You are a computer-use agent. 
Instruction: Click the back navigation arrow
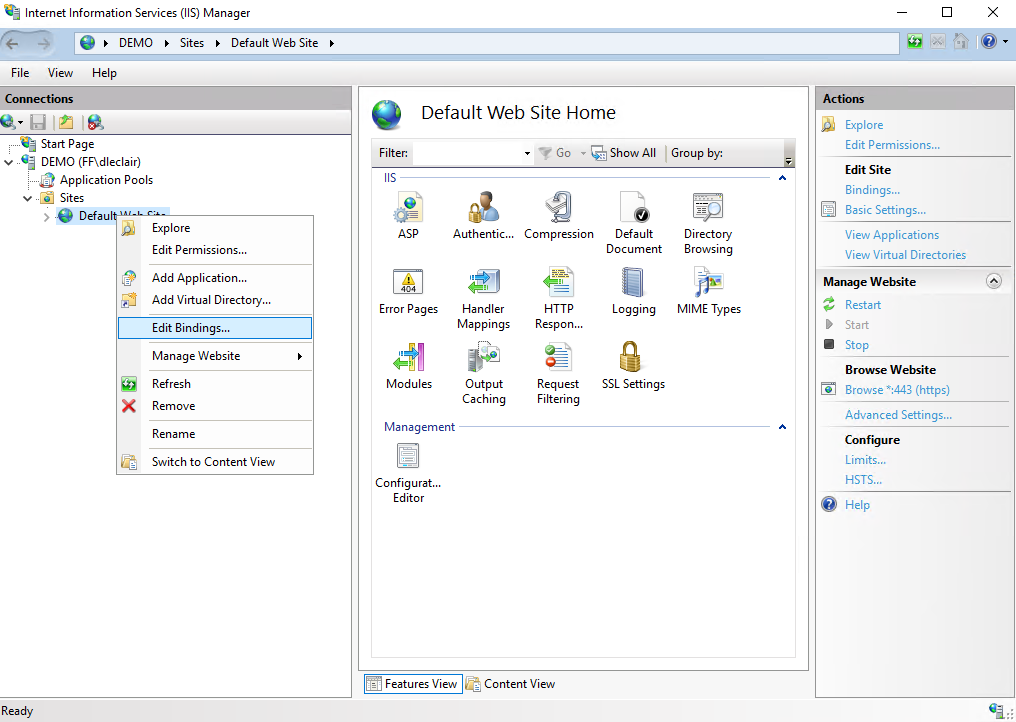coord(13,43)
